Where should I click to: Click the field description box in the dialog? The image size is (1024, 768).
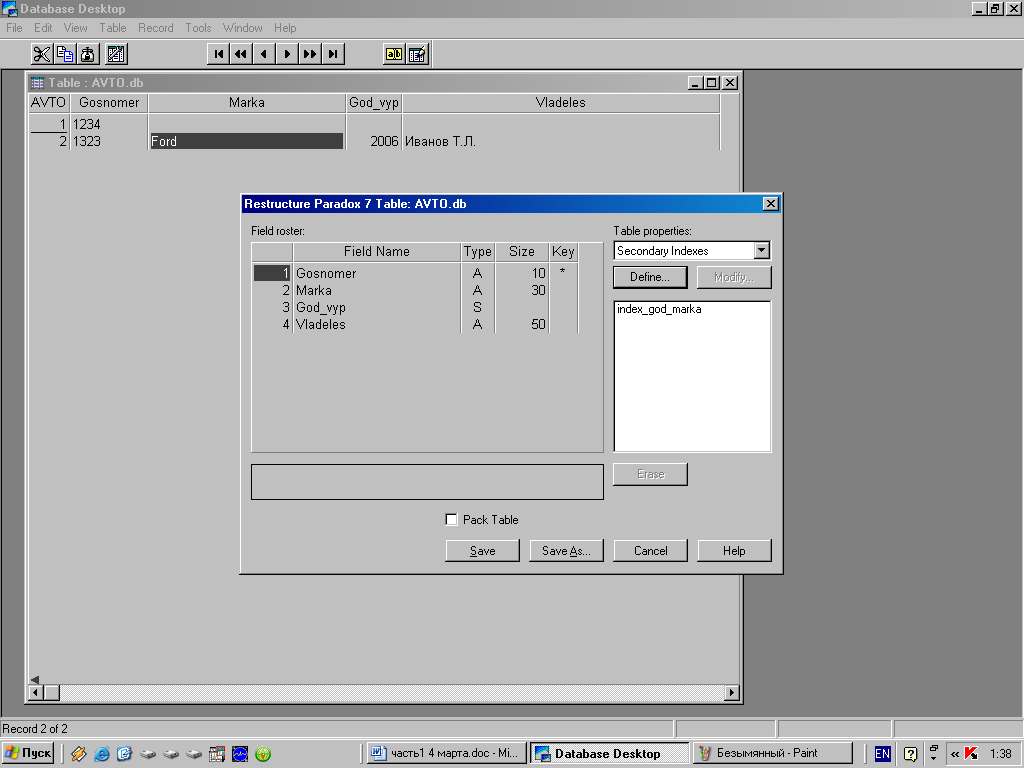click(427, 482)
